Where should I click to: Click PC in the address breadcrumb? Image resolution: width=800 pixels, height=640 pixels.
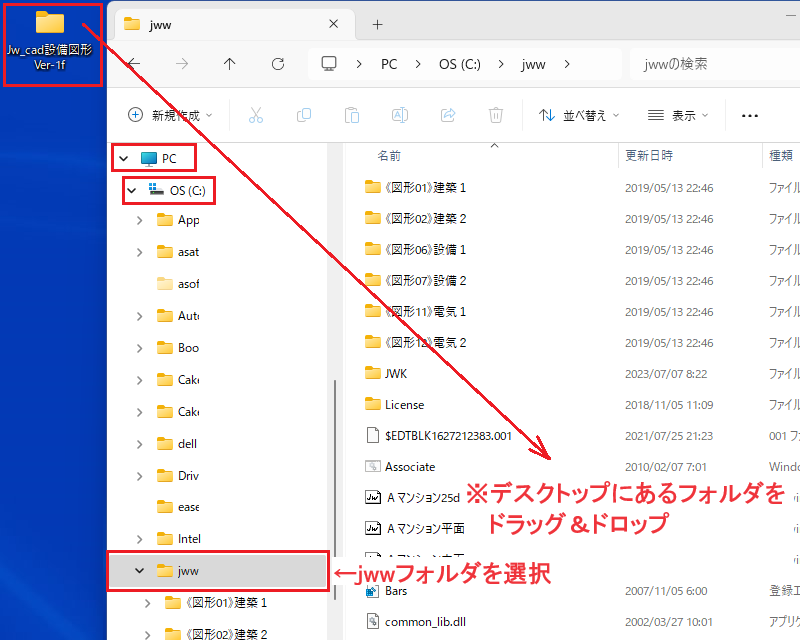coord(389,63)
